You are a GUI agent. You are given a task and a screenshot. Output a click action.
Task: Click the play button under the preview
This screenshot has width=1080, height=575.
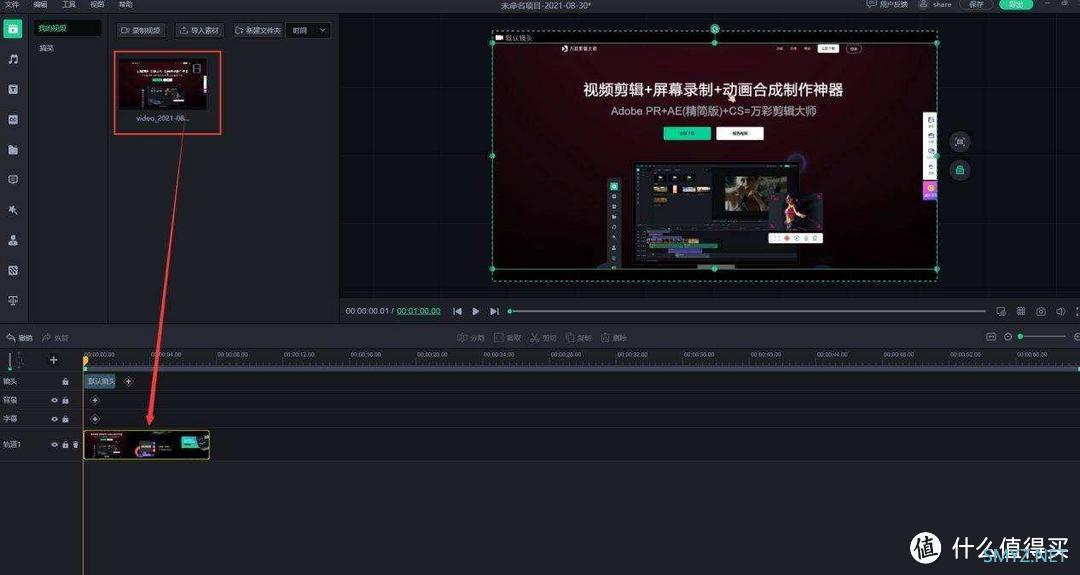[475, 311]
